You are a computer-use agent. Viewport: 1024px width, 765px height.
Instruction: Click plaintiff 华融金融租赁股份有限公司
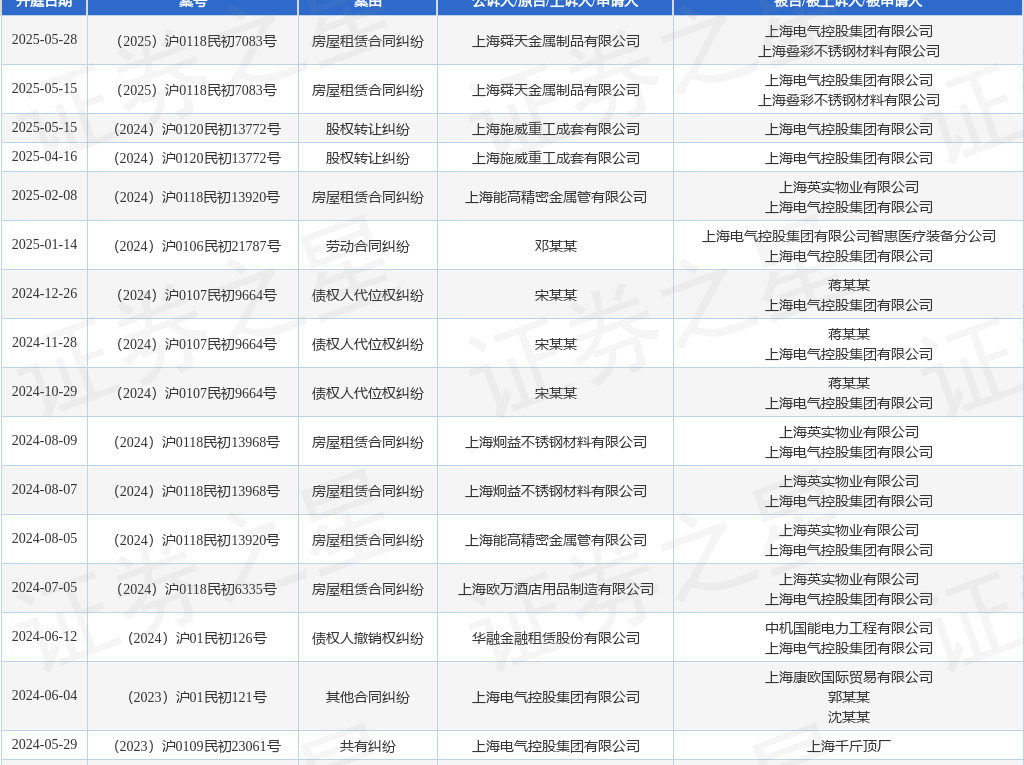(556, 638)
